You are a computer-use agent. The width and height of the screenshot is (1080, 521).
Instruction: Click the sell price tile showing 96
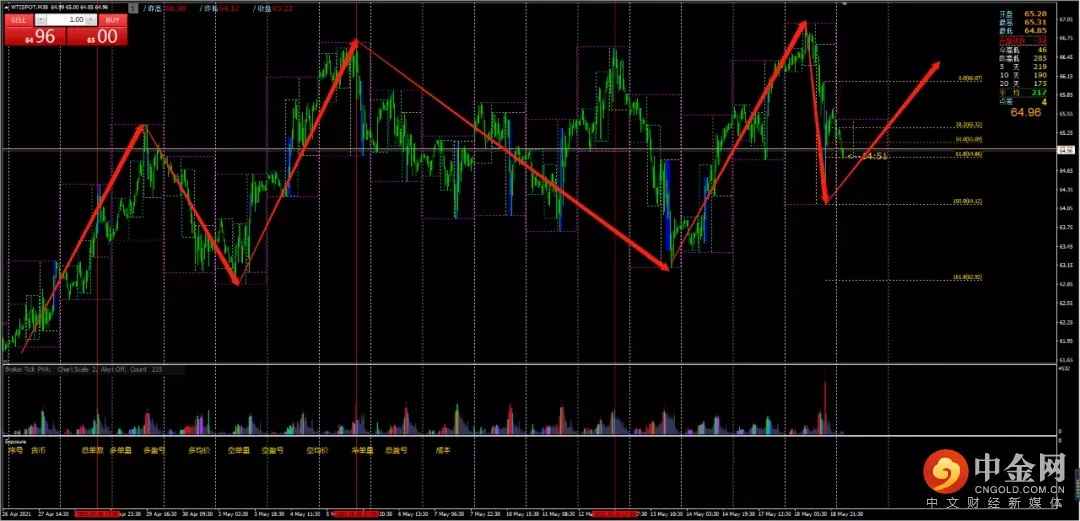tap(35, 36)
